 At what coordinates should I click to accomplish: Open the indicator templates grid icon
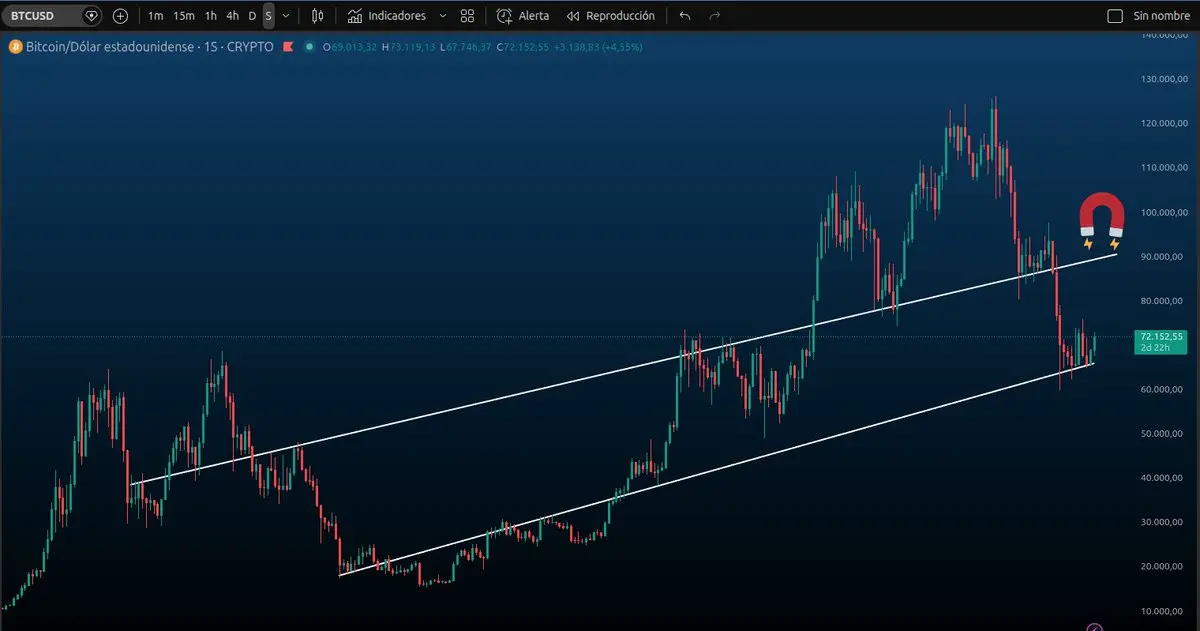[x=467, y=16]
